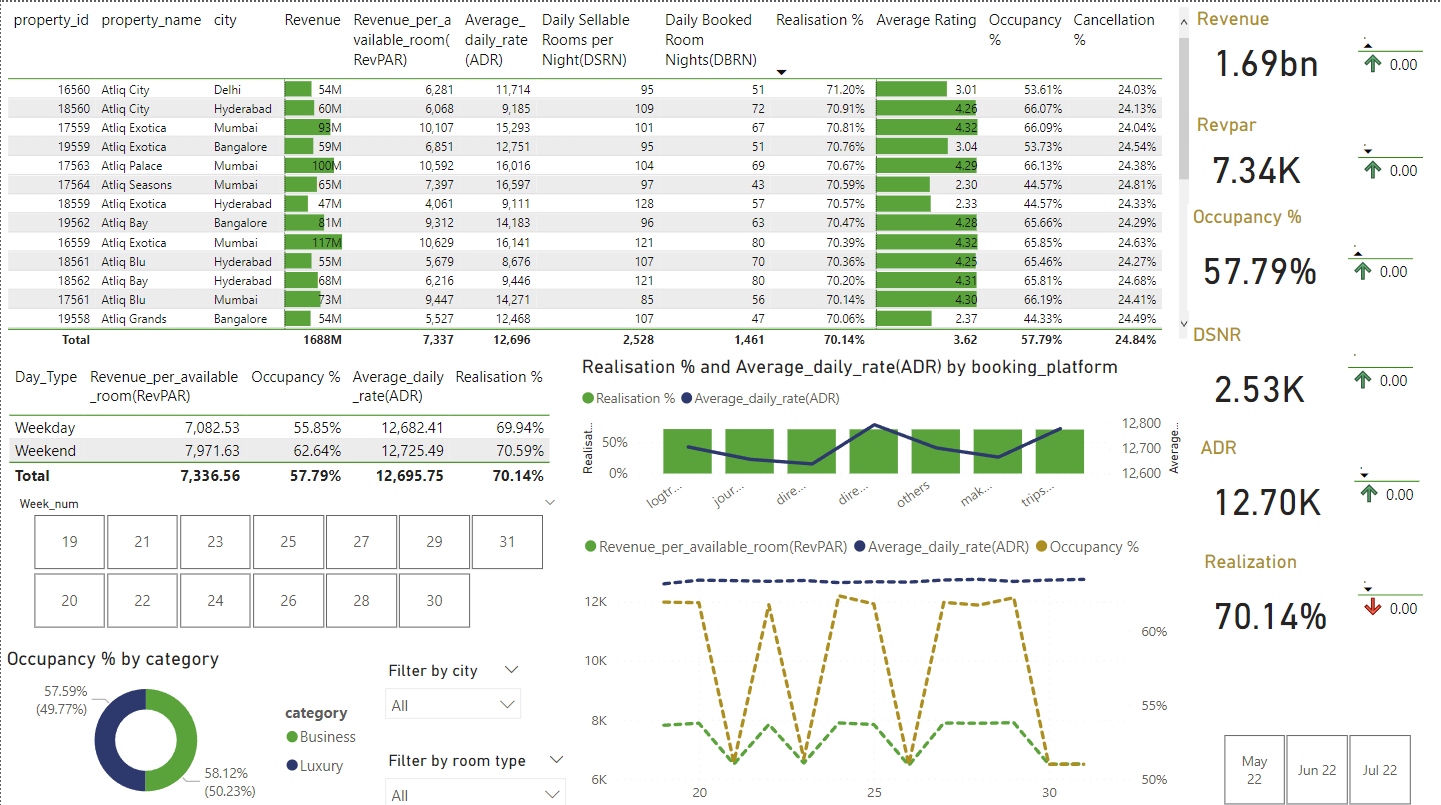Collapse the Week_num slicer with its chevron
Image resolution: width=1441 pixels, height=805 pixels.
[550, 502]
